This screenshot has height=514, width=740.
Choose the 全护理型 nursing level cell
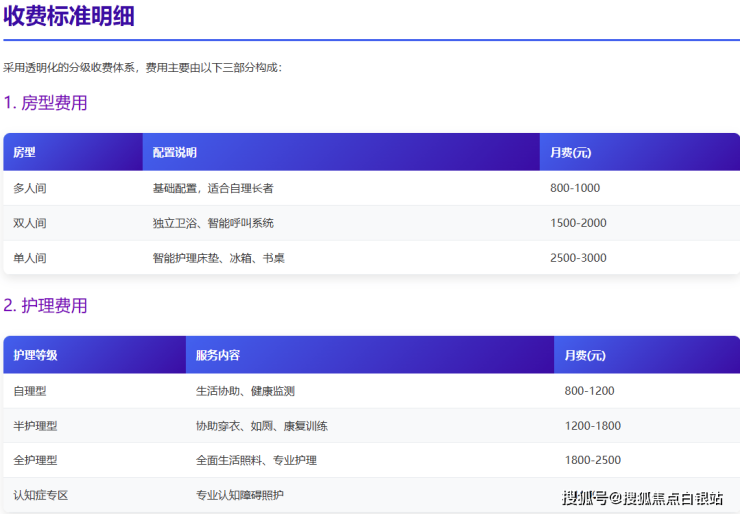[x=35, y=460]
